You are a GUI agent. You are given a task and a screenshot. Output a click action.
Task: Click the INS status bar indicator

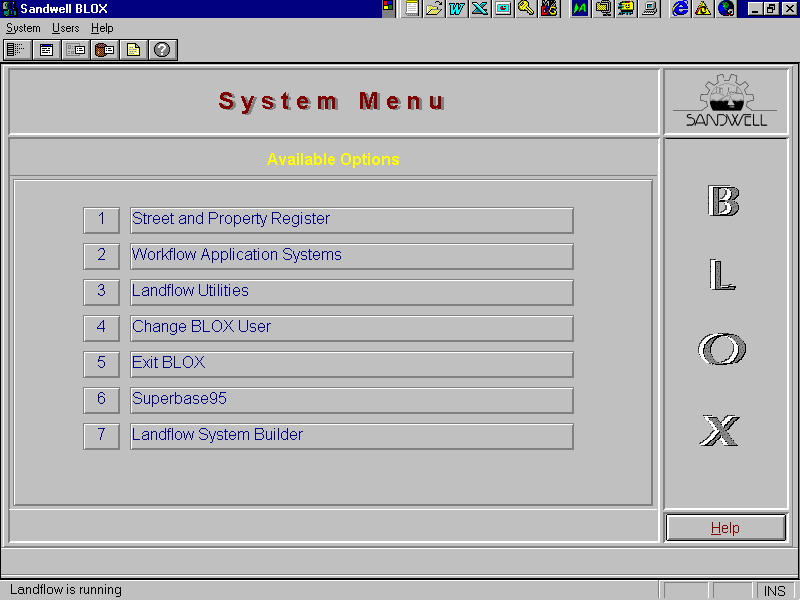coord(774,591)
